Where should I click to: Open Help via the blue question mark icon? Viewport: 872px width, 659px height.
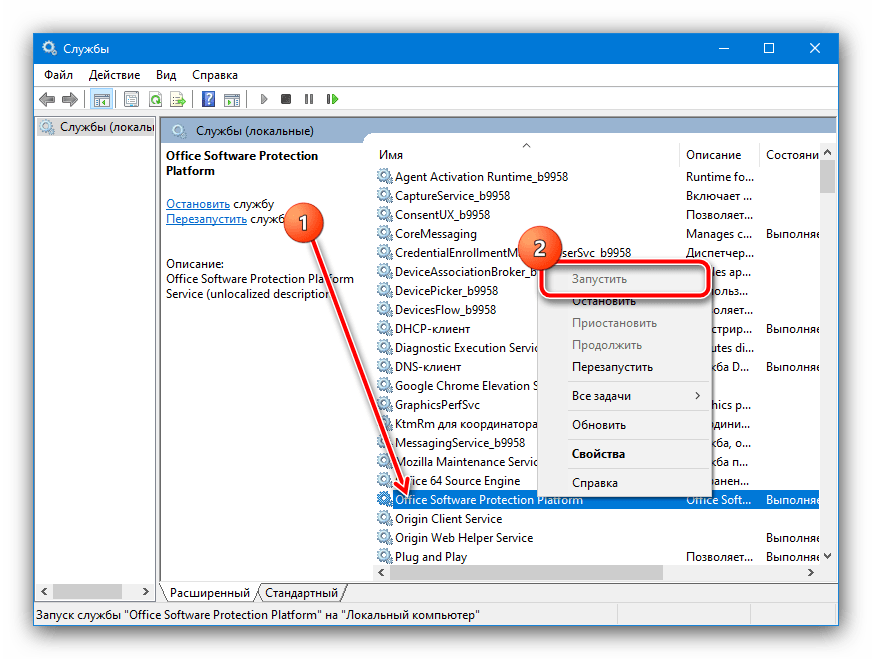pyautogui.click(x=208, y=99)
